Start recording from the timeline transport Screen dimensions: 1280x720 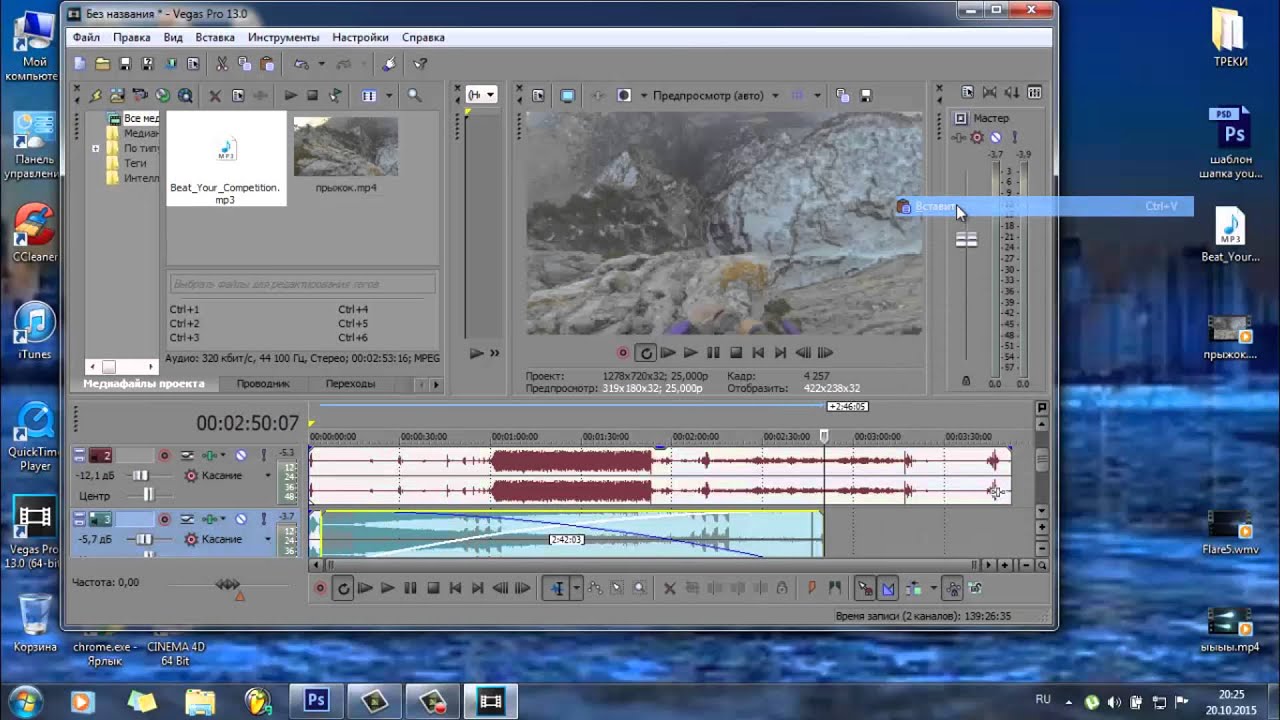320,588
